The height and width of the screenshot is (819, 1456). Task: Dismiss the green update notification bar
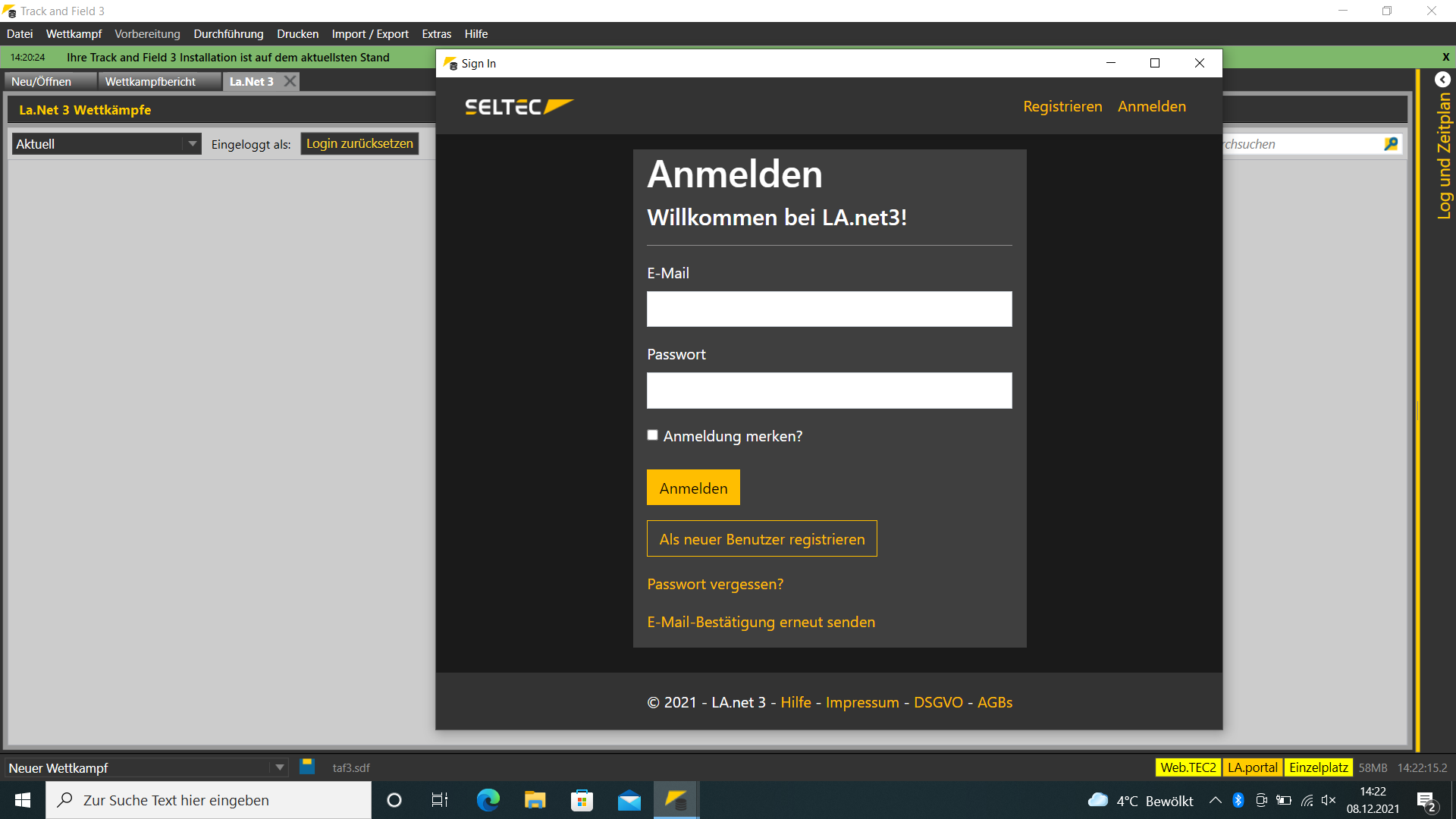(x=1445, y=57)
